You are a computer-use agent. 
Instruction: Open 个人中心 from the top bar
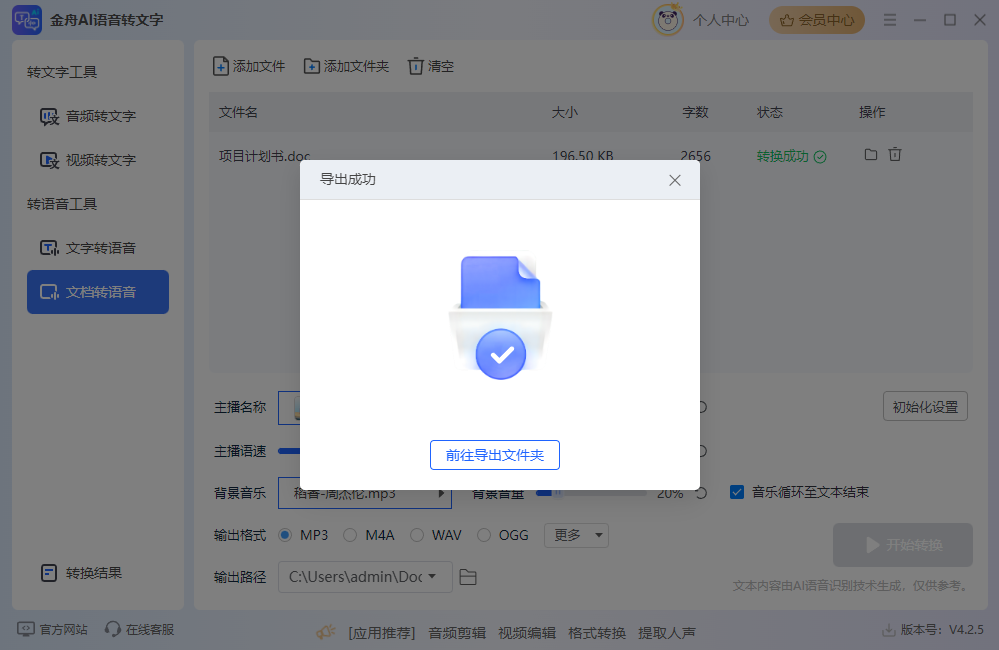click(720, 19)
